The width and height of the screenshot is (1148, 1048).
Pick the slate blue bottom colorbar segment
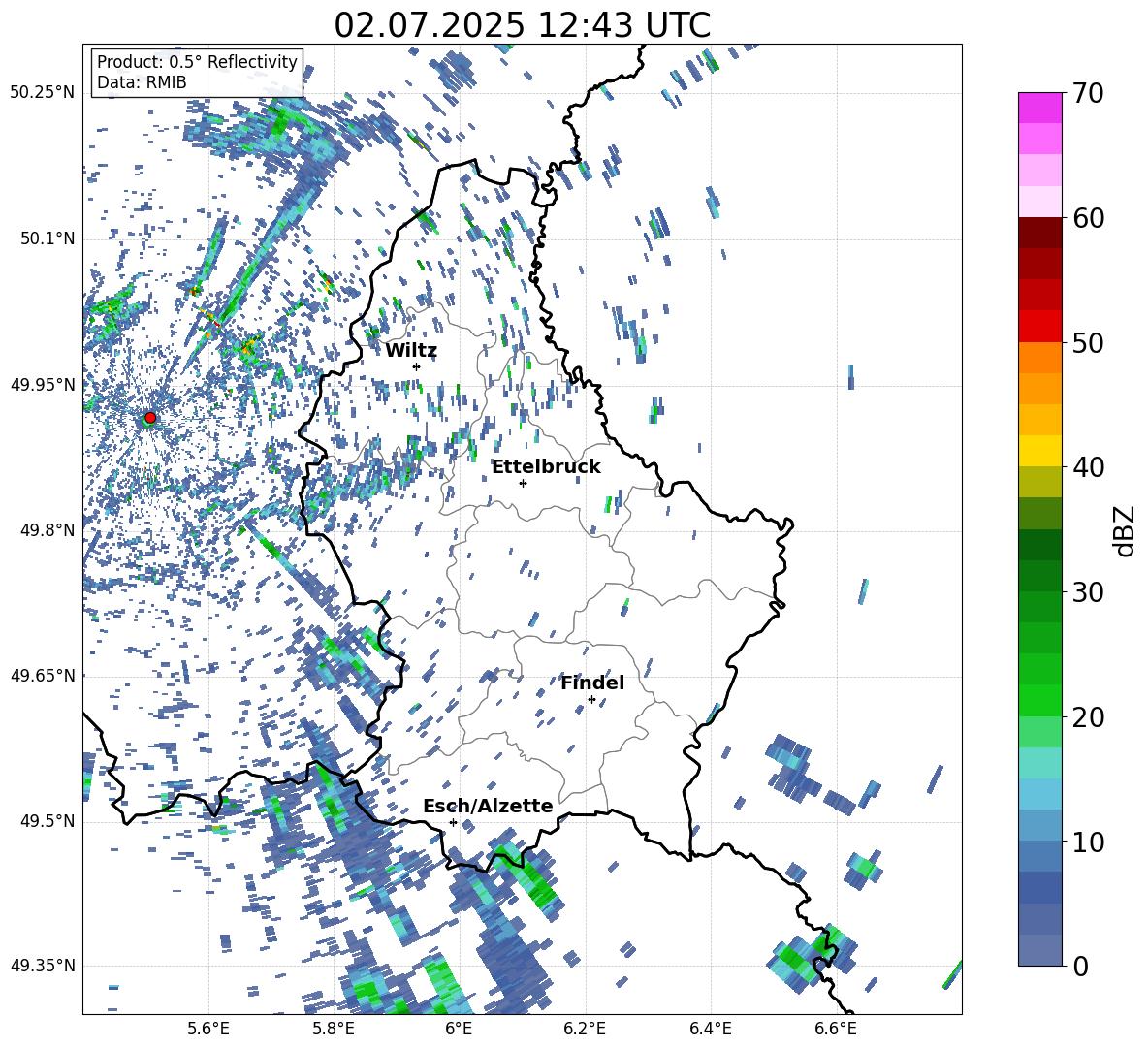1039,950
